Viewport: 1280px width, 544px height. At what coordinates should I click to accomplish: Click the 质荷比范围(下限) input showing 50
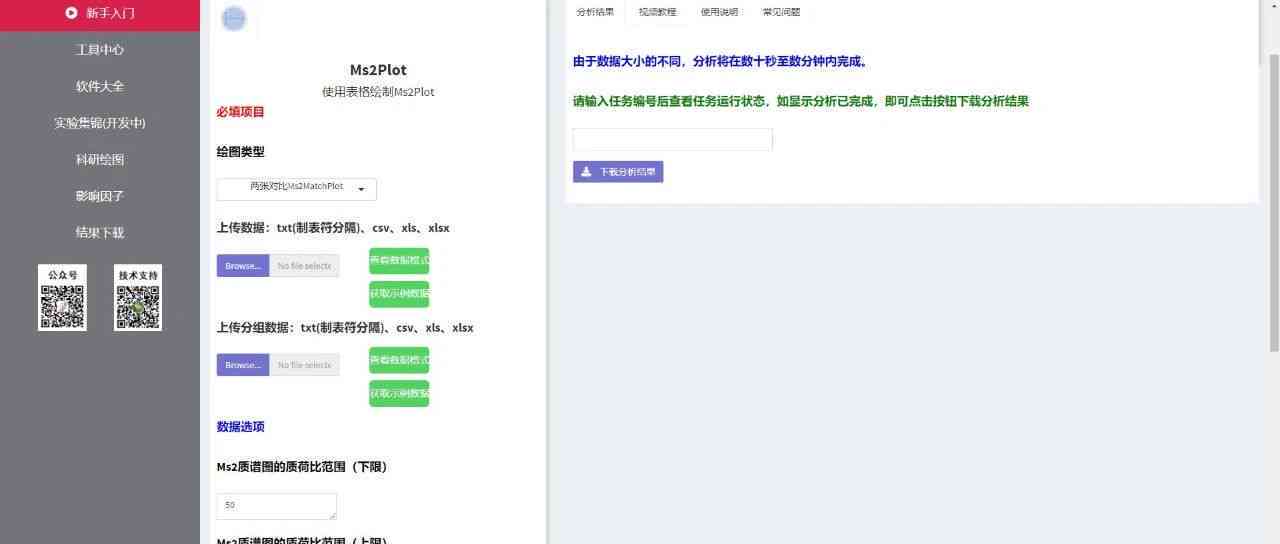point(277,506)
